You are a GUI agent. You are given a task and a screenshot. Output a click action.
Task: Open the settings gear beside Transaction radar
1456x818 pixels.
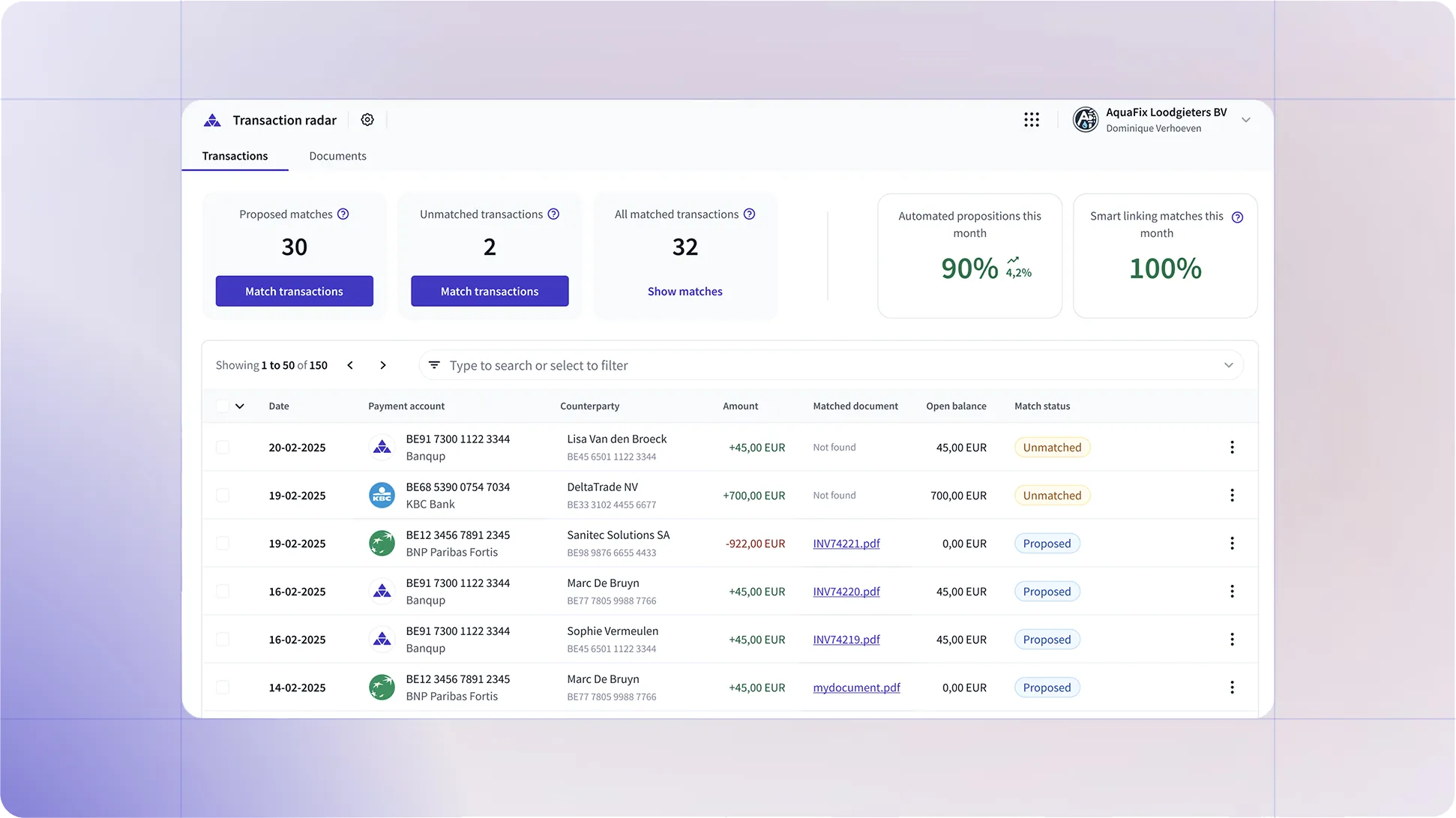(367, 120)
